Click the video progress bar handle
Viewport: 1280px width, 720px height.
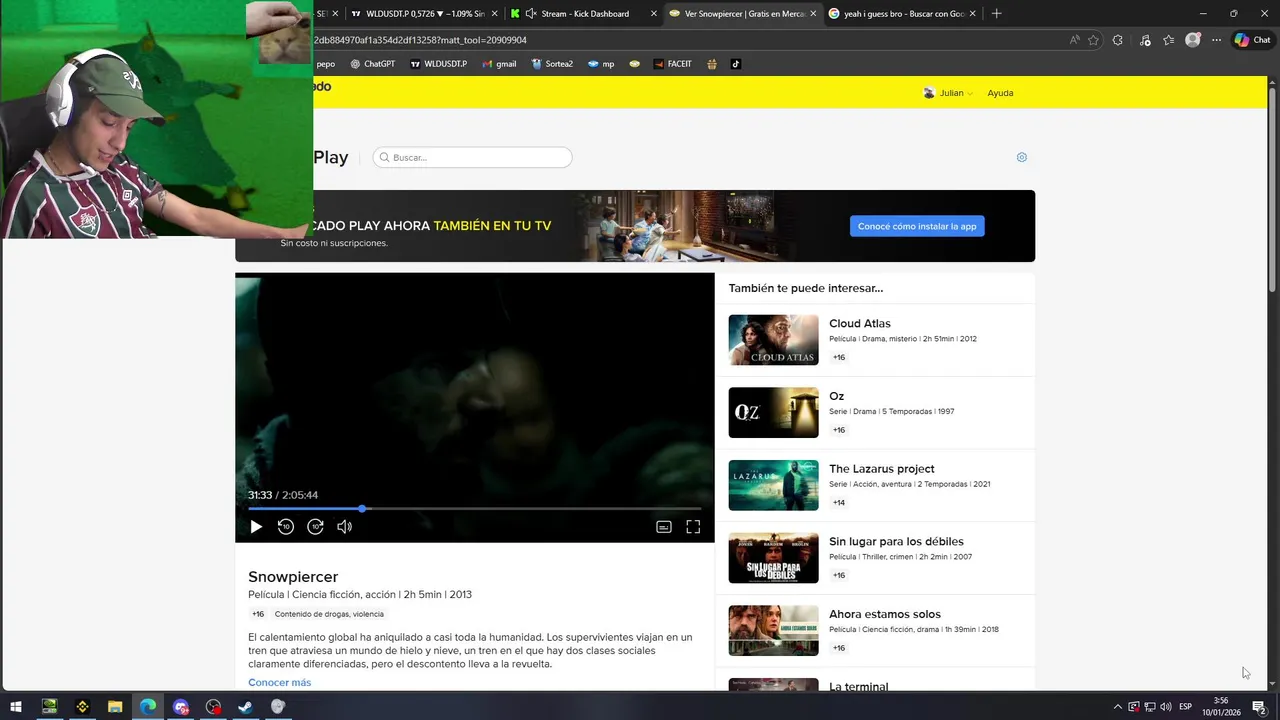362,509
